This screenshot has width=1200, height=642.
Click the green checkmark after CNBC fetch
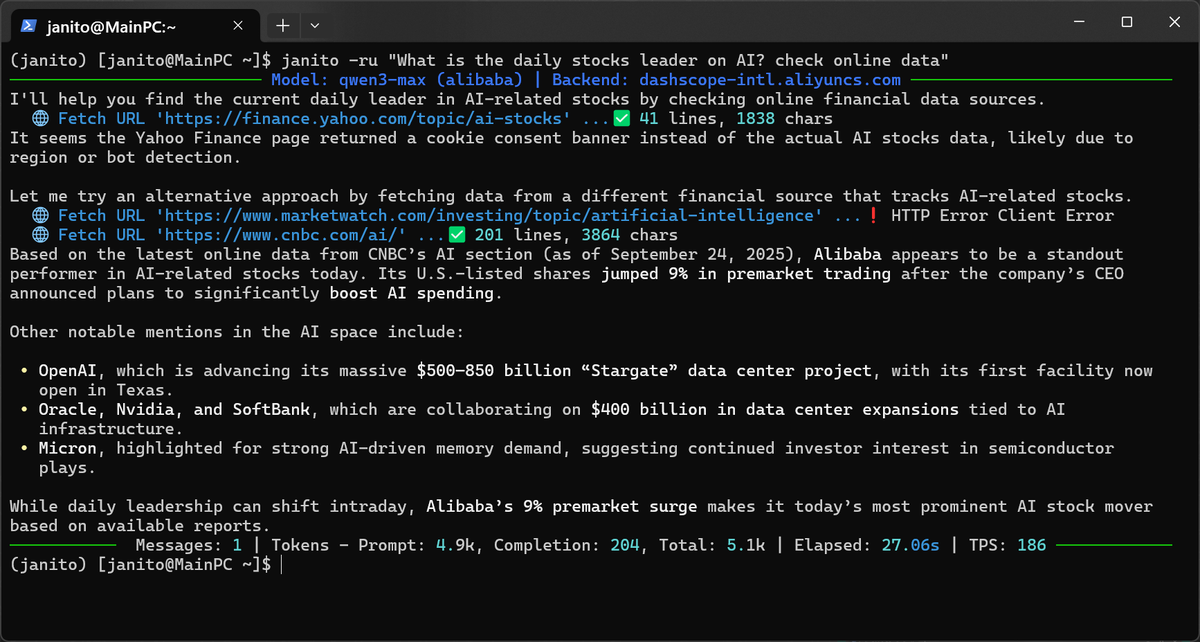pyautogui.click(x=457, y=235)
